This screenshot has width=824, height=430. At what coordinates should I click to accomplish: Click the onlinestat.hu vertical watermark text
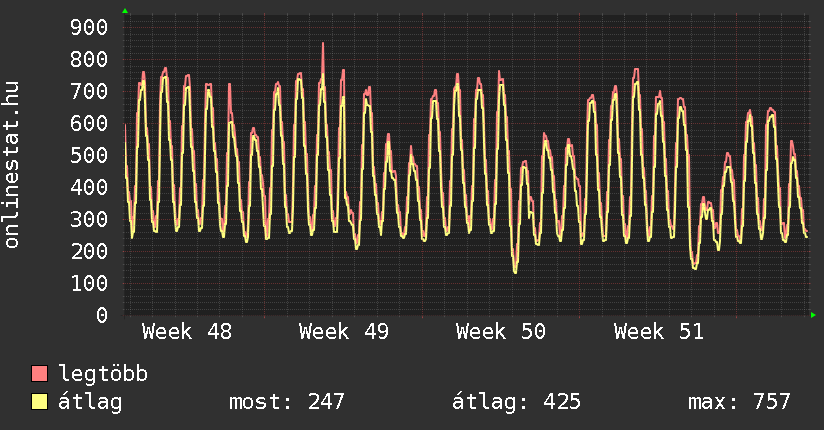point(13,165)
